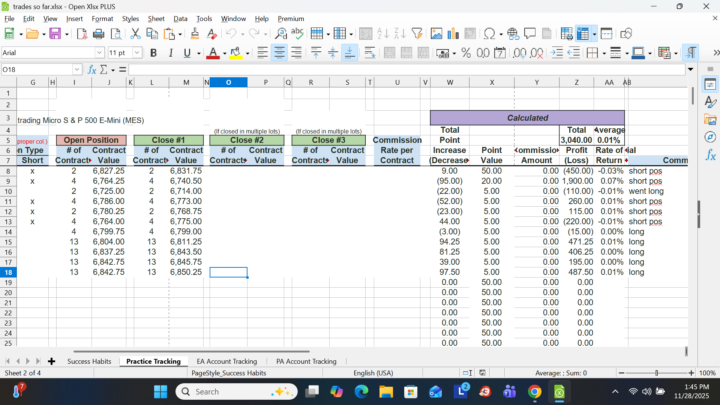Click the Draw Shapes icon

pyautogui.click(x=626, y=34)
